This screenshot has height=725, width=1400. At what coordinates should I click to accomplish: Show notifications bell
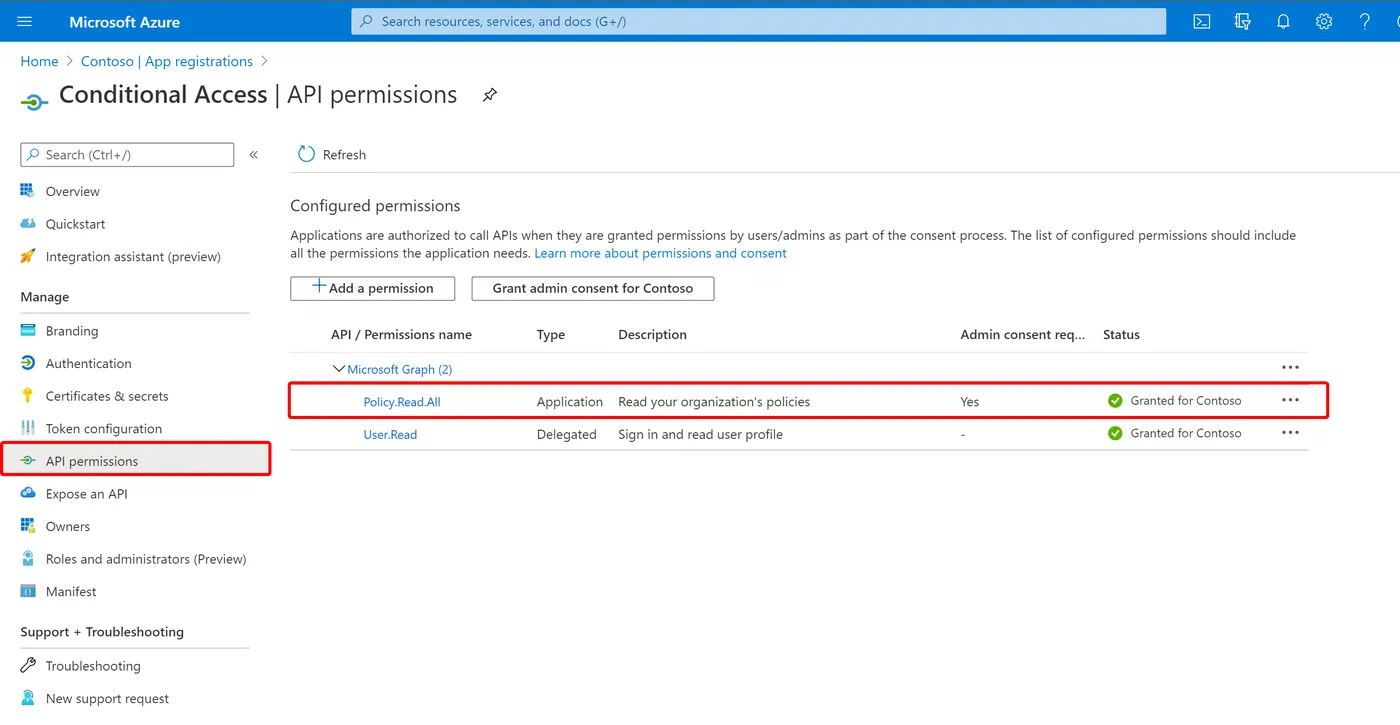[1283, 21]
